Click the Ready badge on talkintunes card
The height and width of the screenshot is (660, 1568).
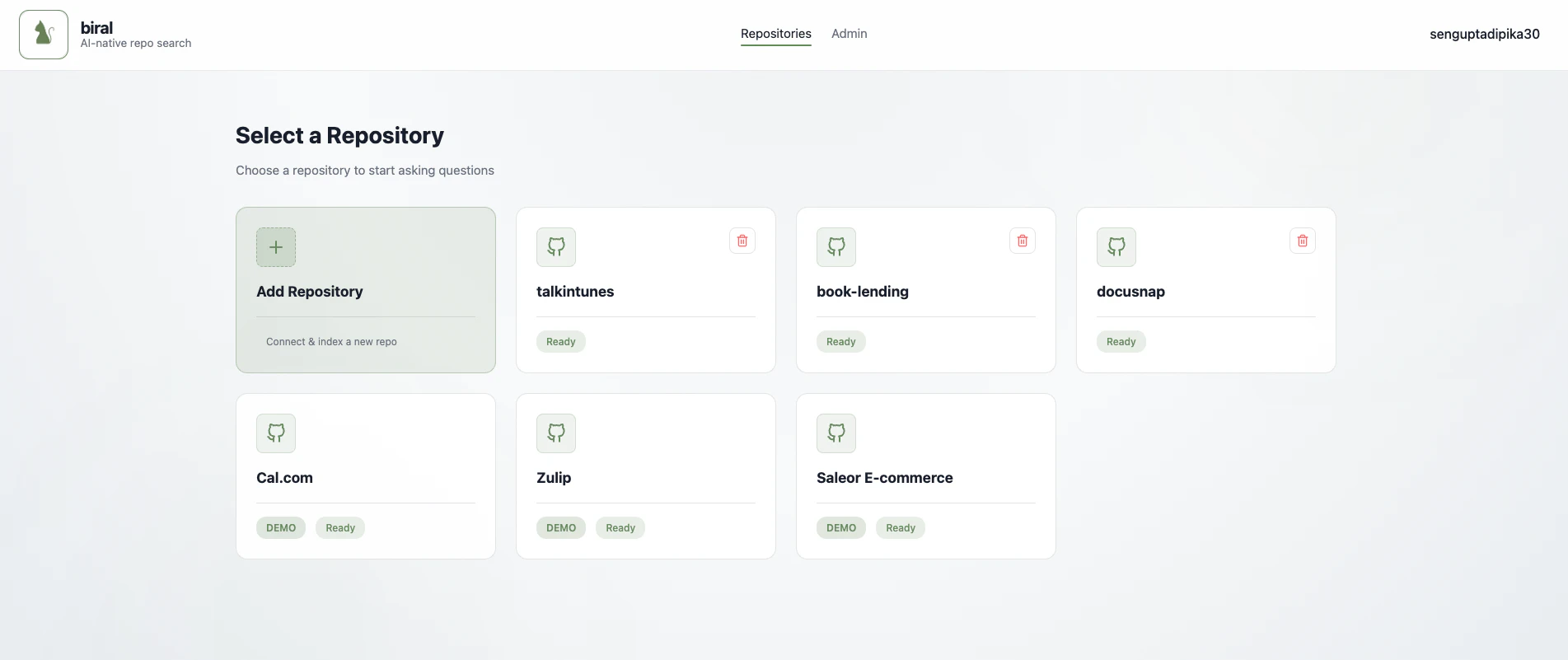[x=561, y=342]
